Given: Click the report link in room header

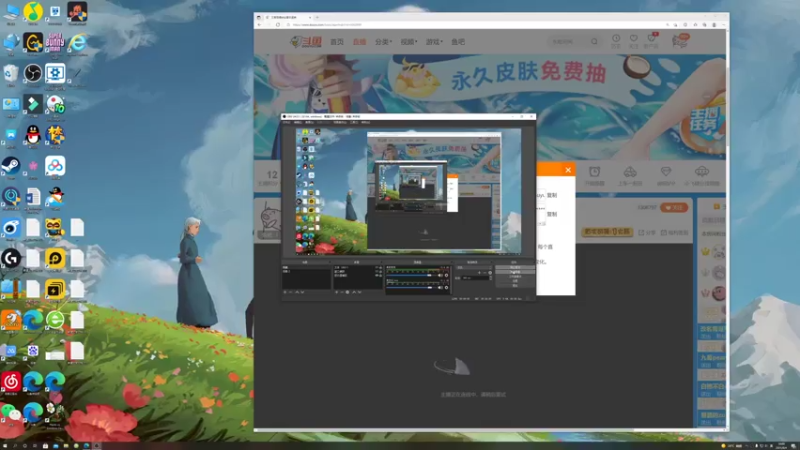Looking at the screenshot, I should (x=674, y=233).
